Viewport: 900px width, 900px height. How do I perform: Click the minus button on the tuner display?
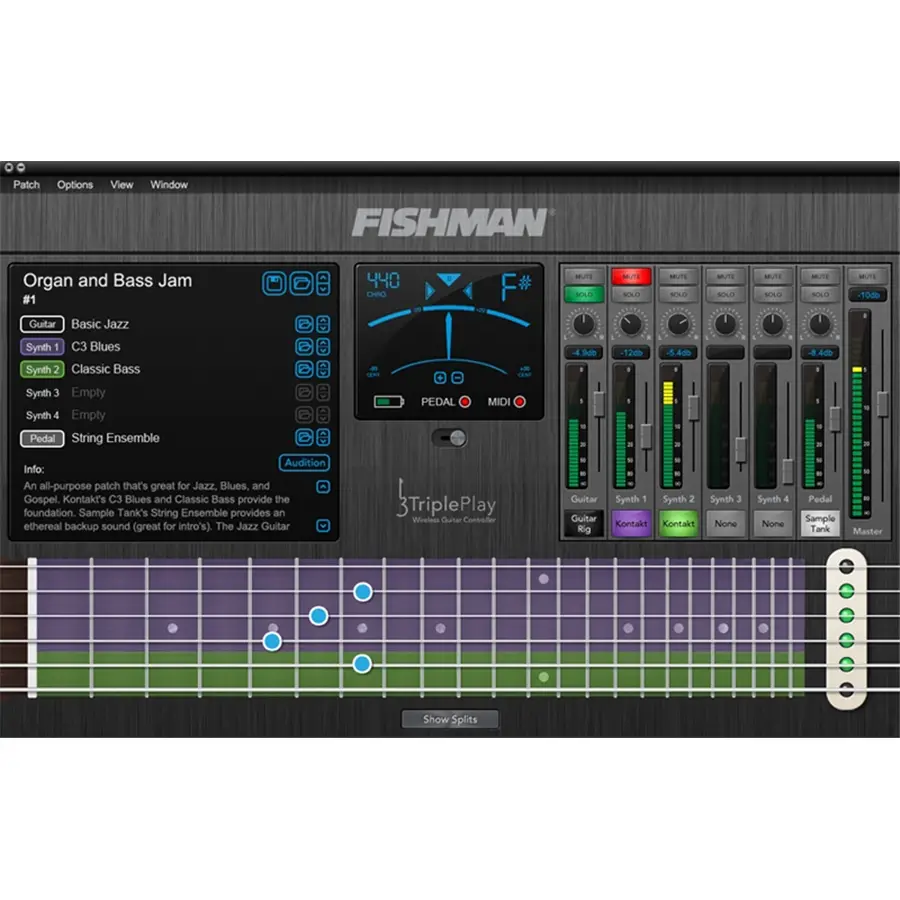[458, 377]
